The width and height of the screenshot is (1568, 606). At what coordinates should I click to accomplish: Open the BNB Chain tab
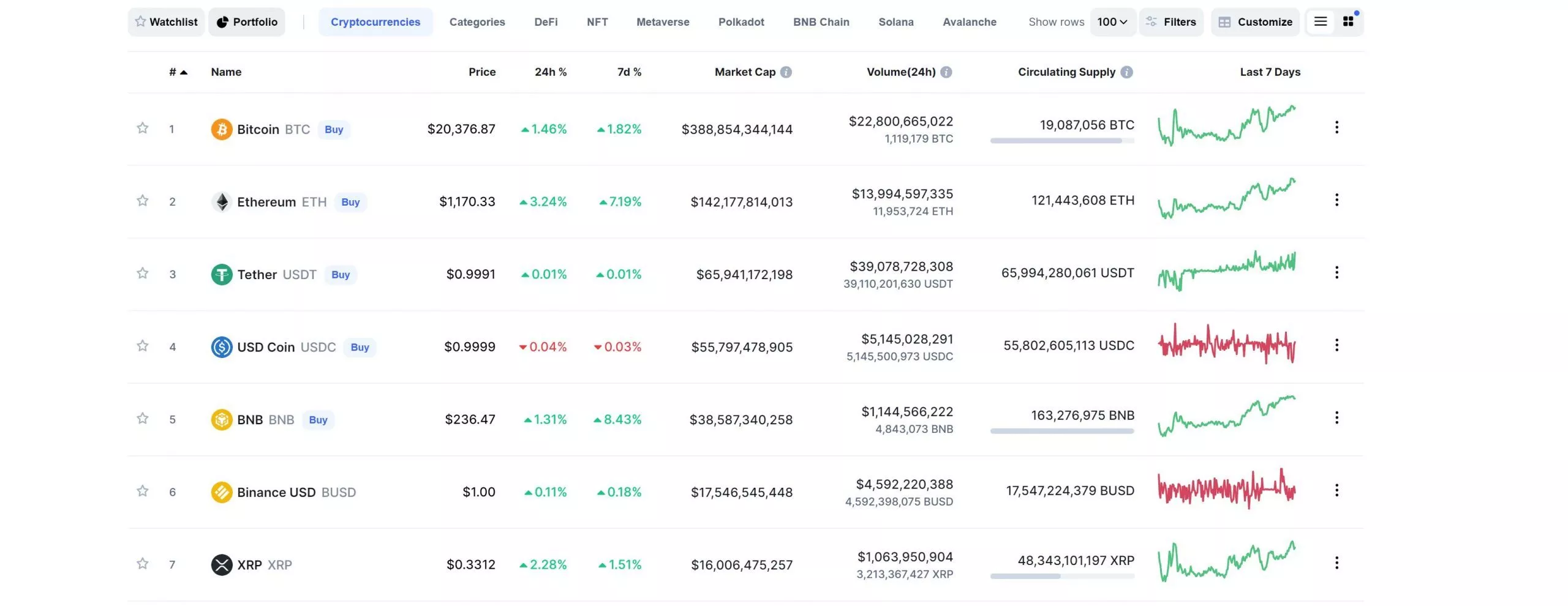pos(821,22)
